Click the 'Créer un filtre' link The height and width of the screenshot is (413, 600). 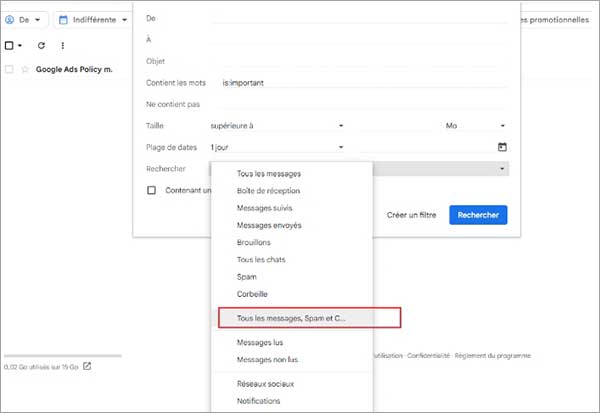tap(411, 215)
